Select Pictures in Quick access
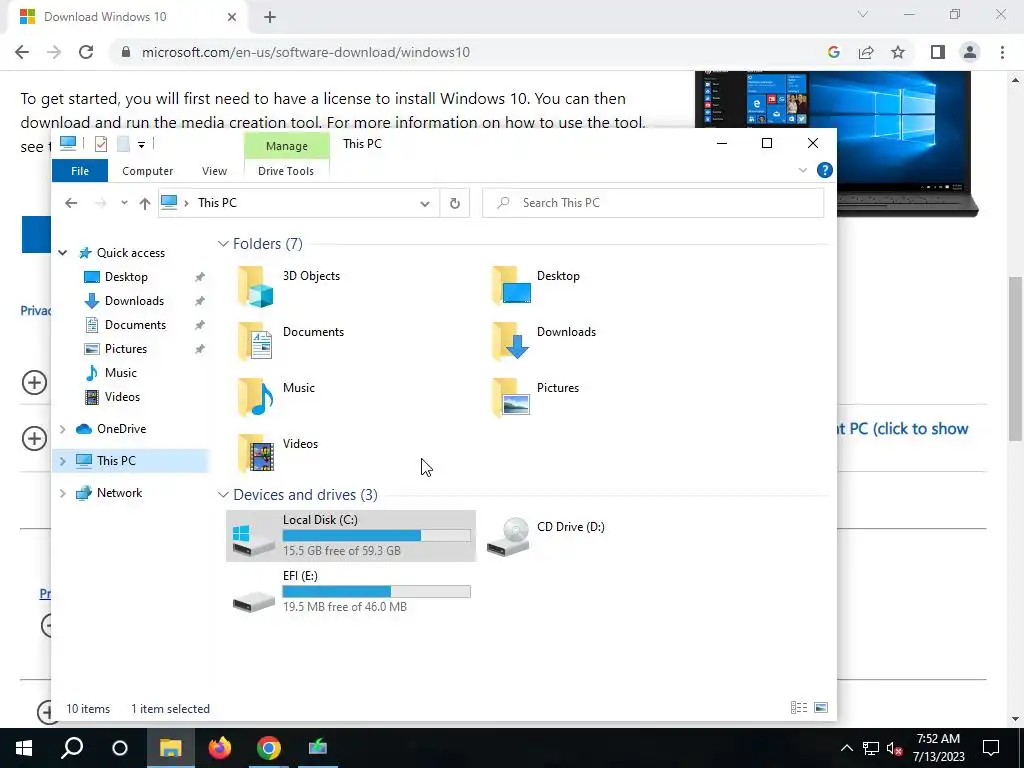Image resolution: width=1024 pixels, height=768 pixels. (126, 349)
